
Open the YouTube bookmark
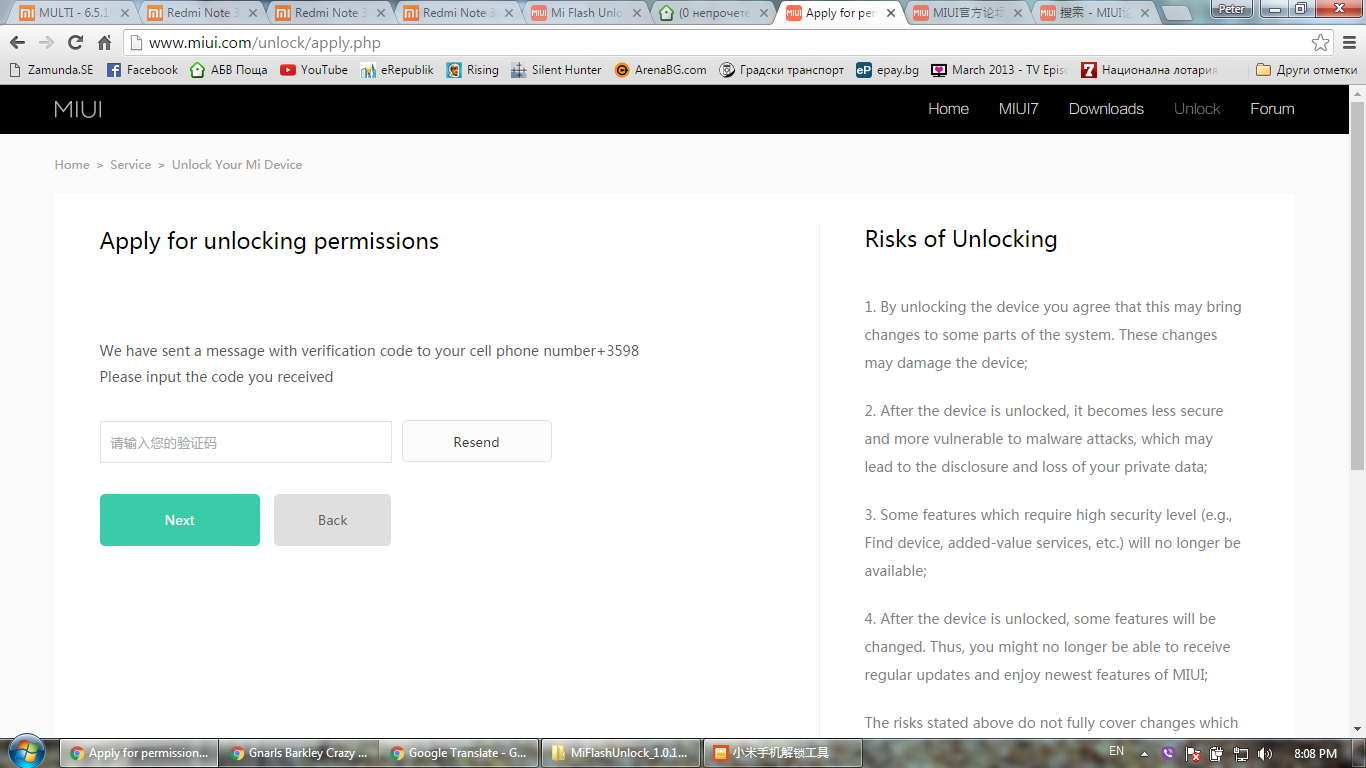click(314, 70)
